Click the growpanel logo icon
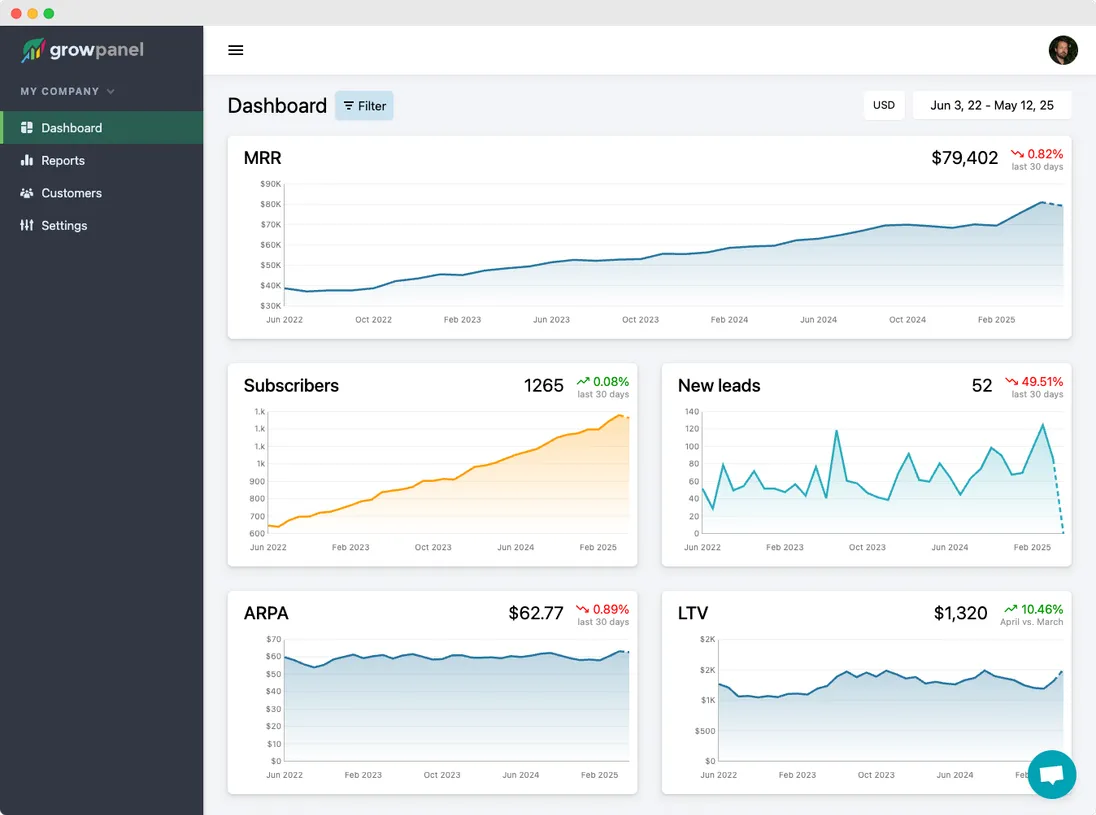This screenshot has width=1096, height=815. (33, 49)
